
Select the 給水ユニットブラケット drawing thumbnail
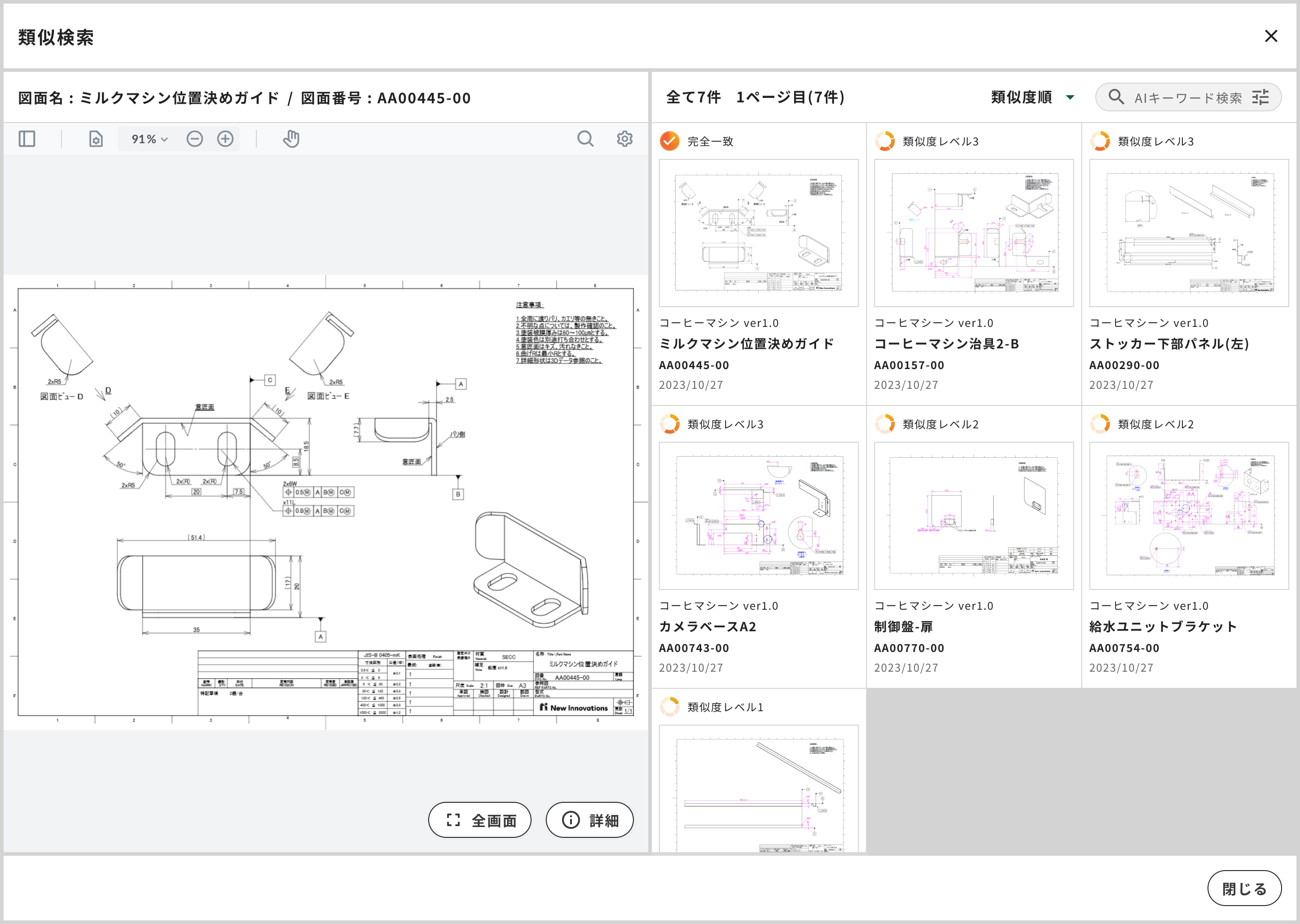(x=1189, y=515)
